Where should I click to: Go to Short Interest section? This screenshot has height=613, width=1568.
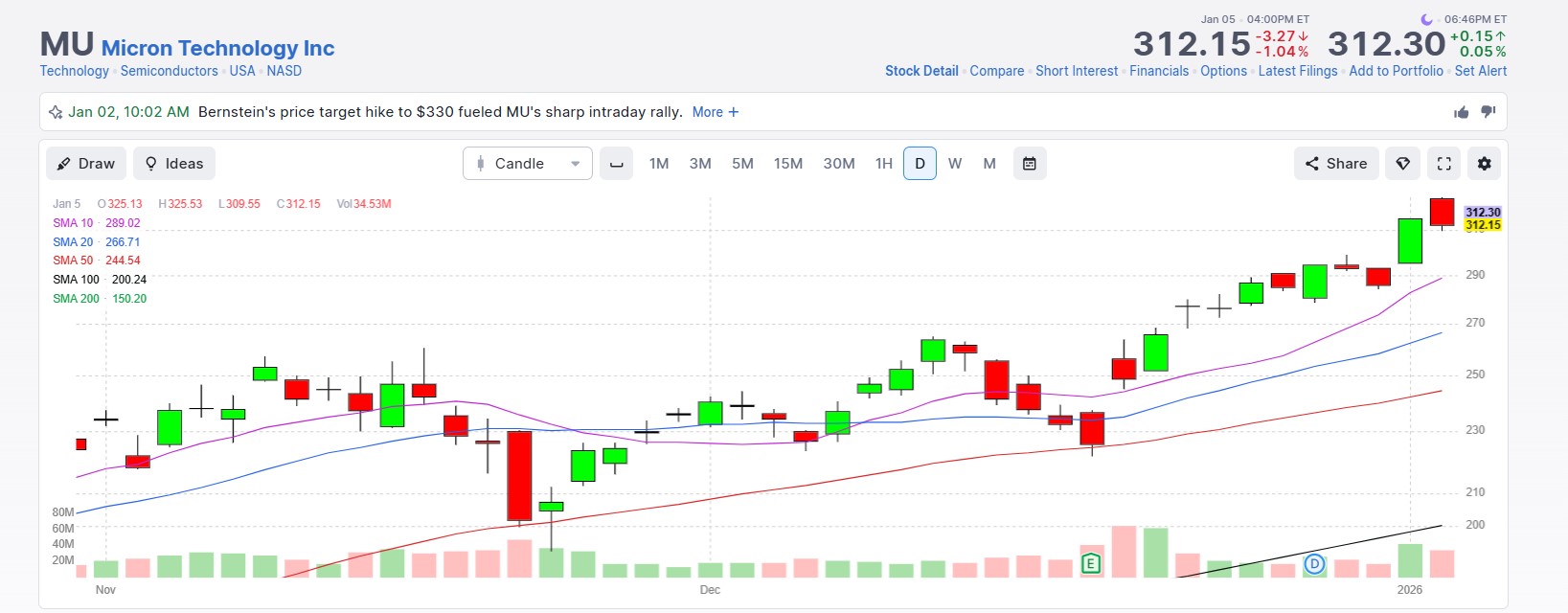(x=1076, y=71)
